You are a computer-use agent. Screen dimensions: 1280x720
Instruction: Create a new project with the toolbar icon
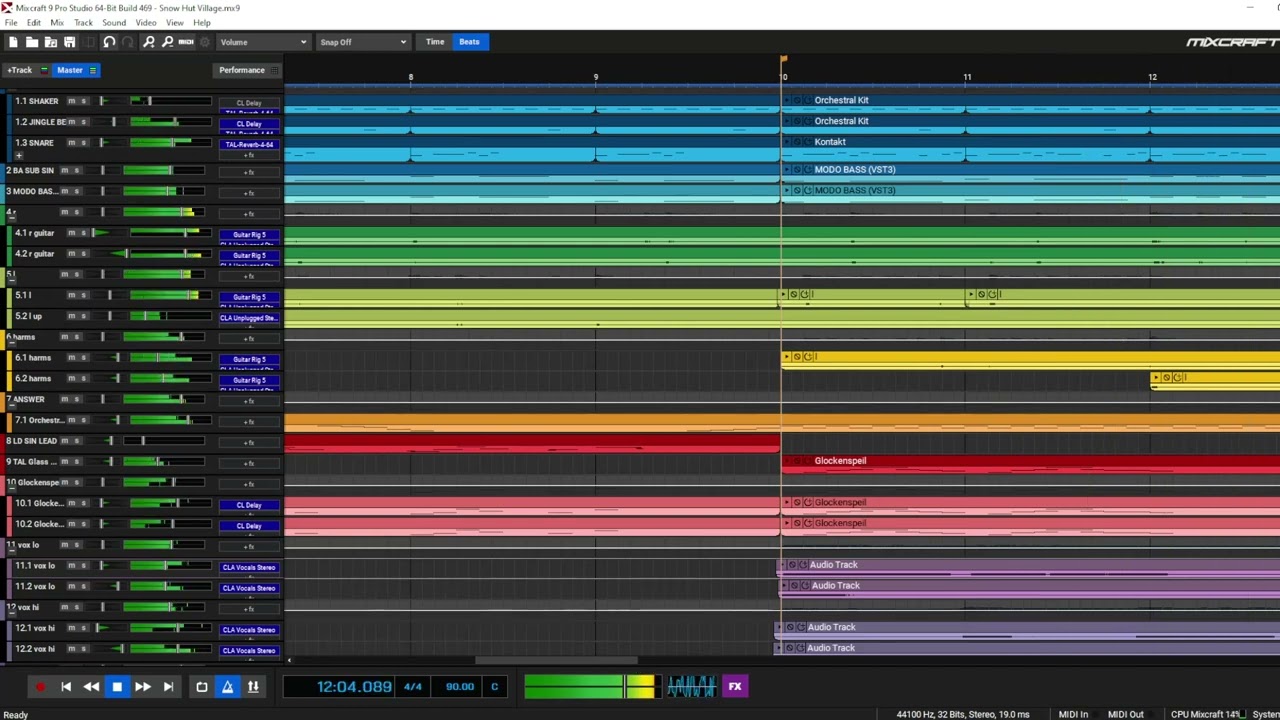pos(13,42)
